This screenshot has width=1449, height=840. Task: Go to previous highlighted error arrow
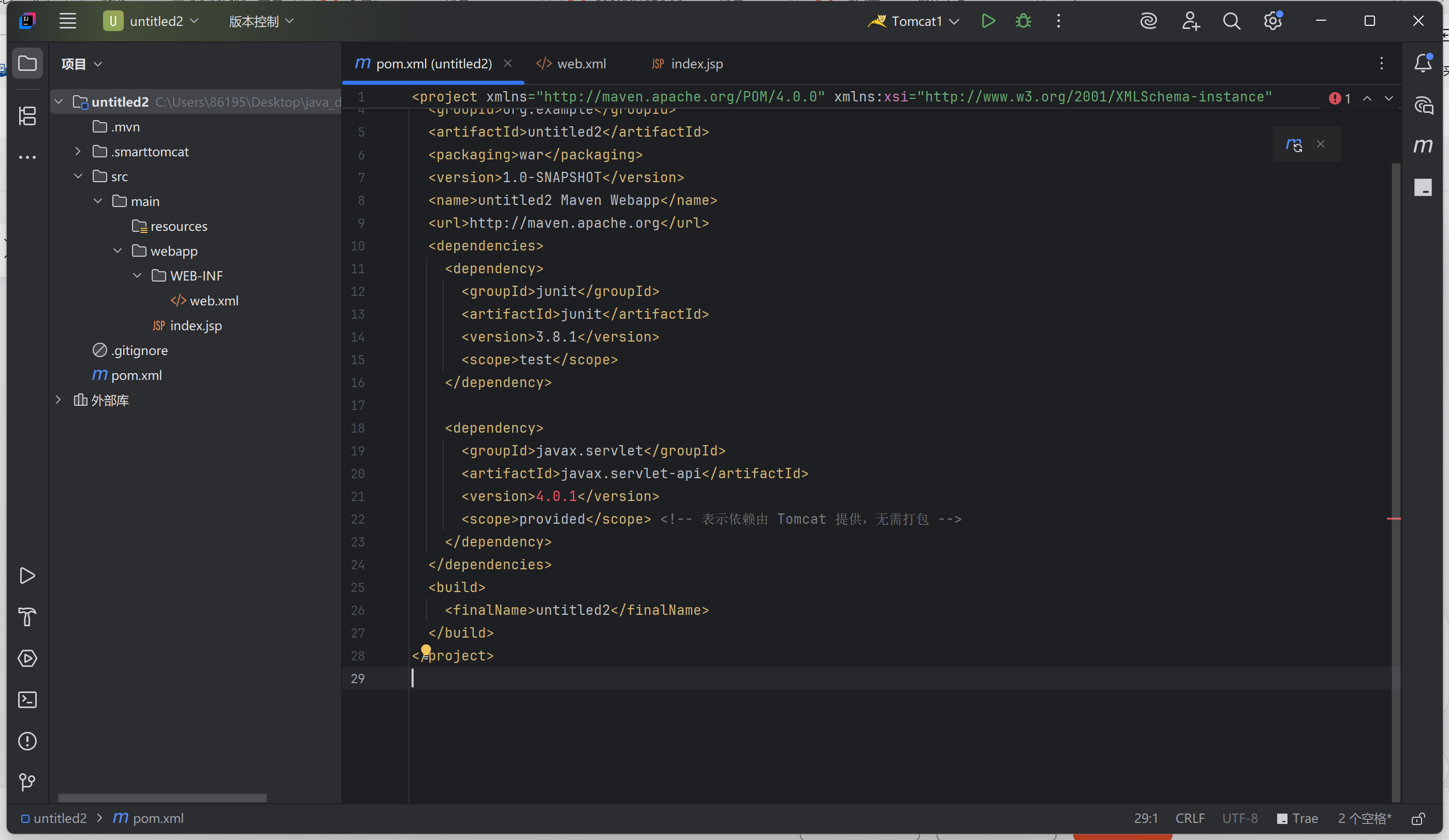point(1367,98)
